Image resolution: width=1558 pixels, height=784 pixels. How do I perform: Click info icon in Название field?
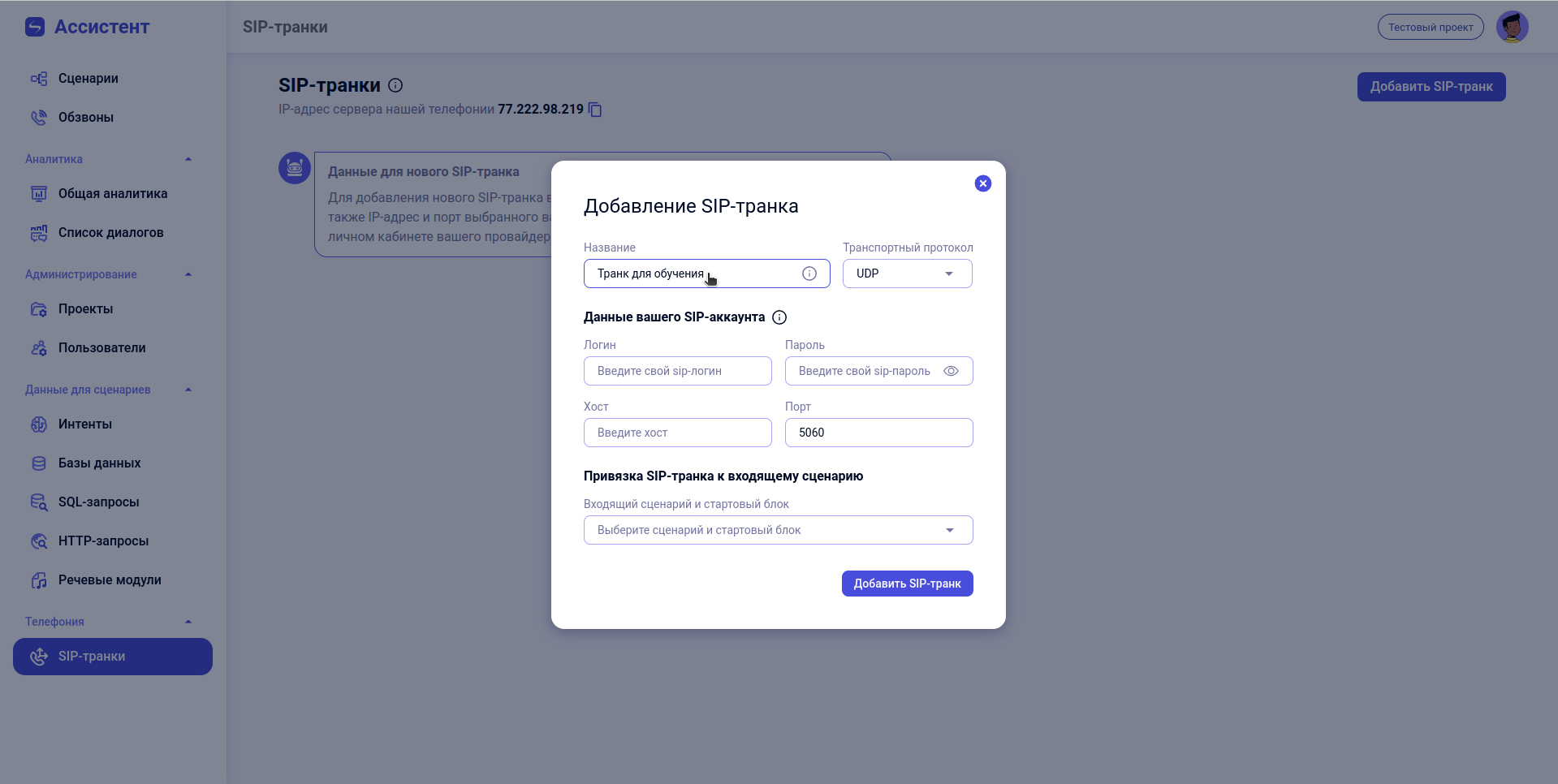809,274
